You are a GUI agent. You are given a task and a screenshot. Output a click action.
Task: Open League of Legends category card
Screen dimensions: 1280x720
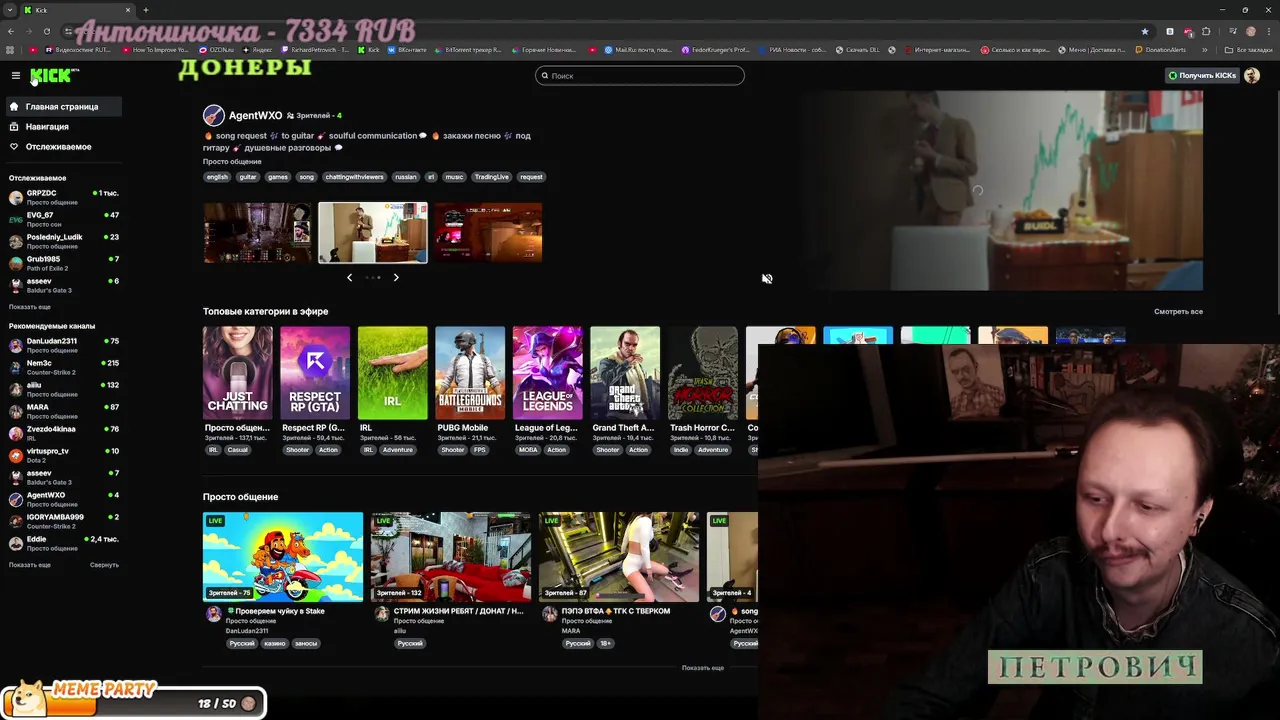547,373
